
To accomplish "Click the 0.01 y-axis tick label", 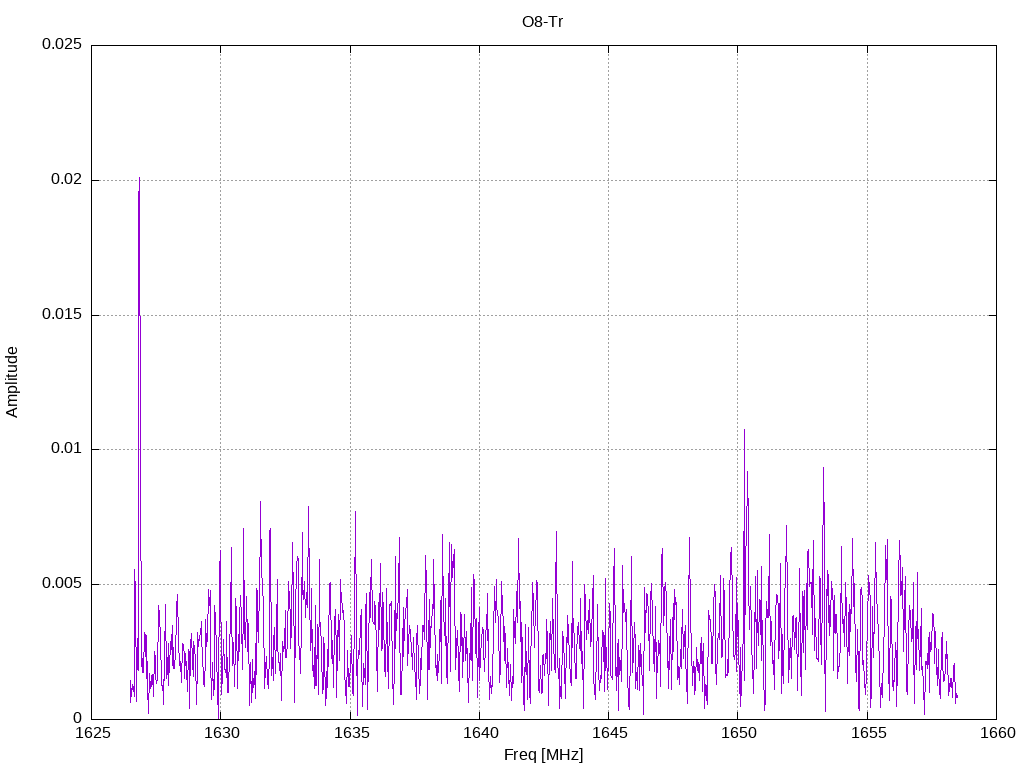I will click(x=65, y=449).
